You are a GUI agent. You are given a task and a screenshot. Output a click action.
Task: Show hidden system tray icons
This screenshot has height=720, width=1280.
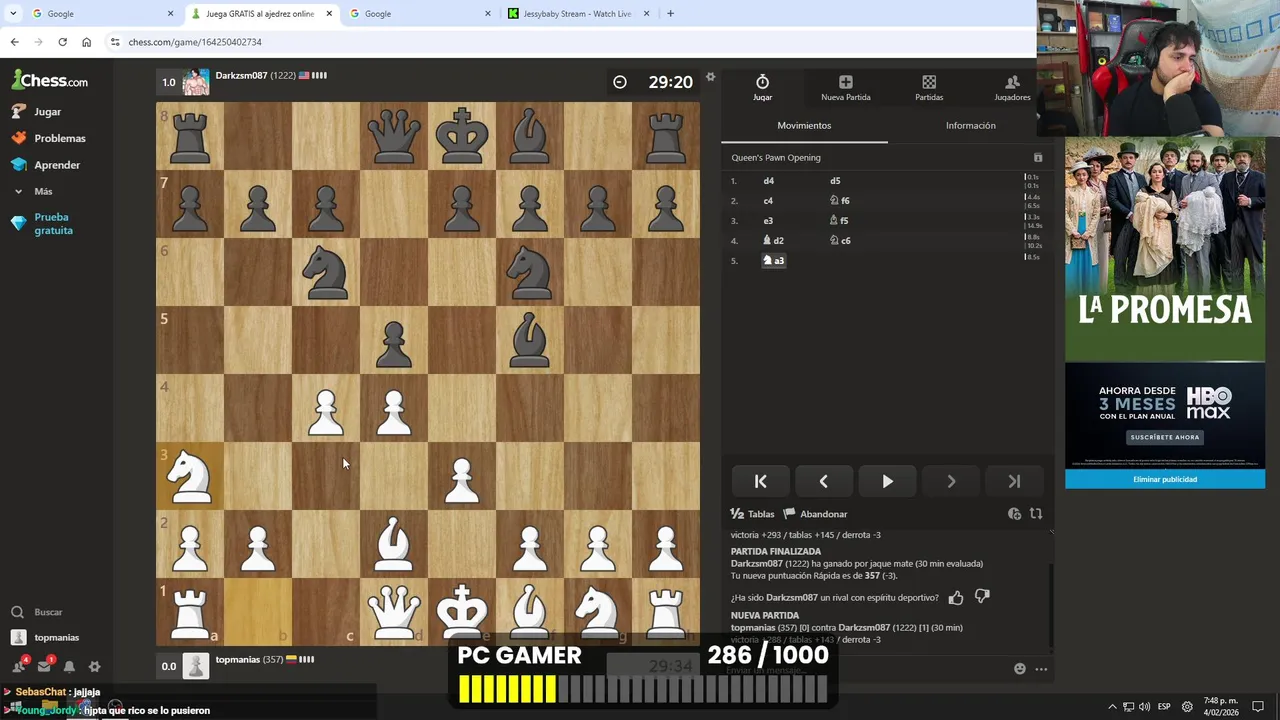(x=1112, y=707)
